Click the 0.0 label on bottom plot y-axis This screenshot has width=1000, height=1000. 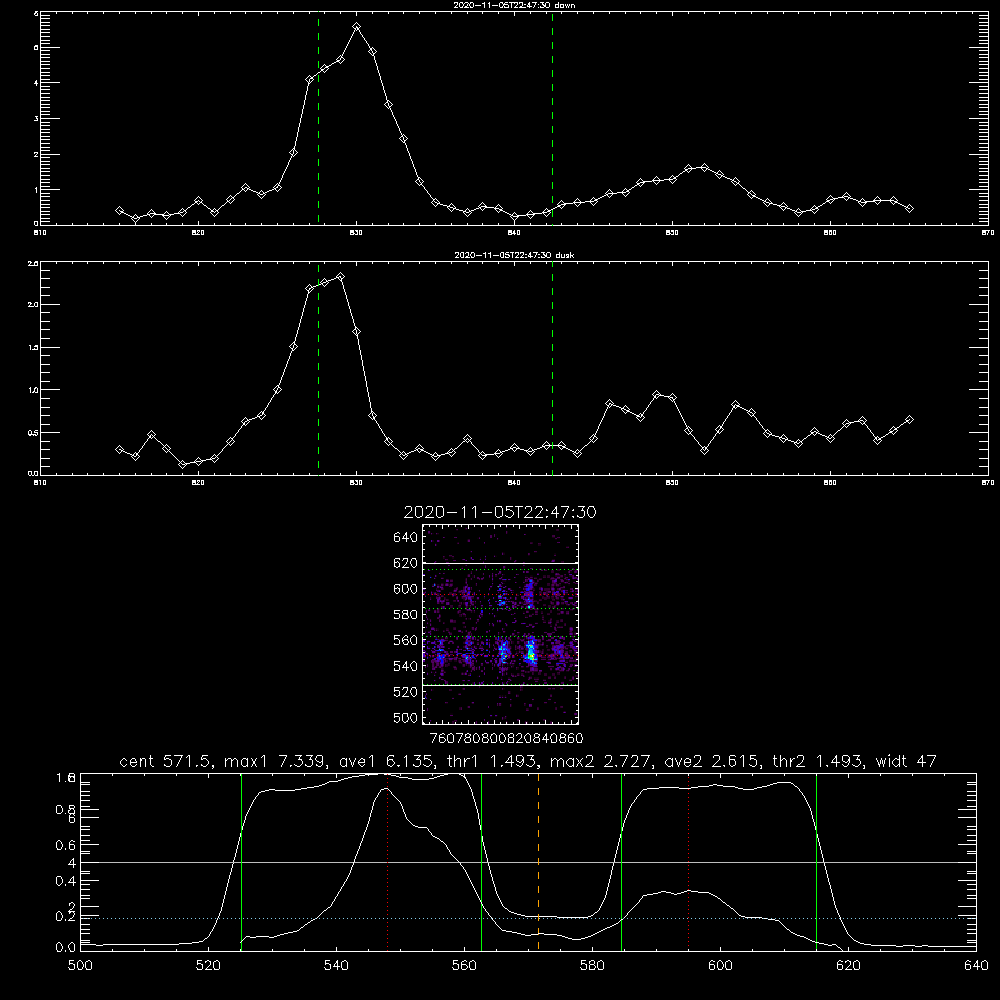point(66,948)
